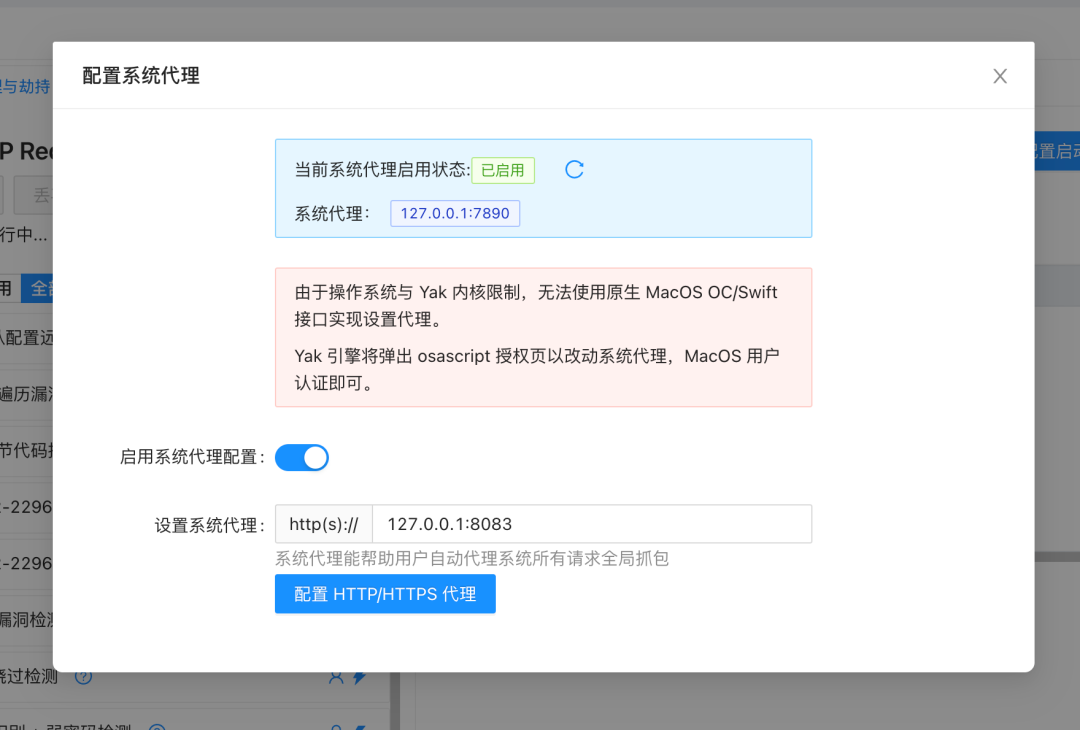Click the red osascript warning notice
Viewport: 1080px width, 730px height.
543,337
